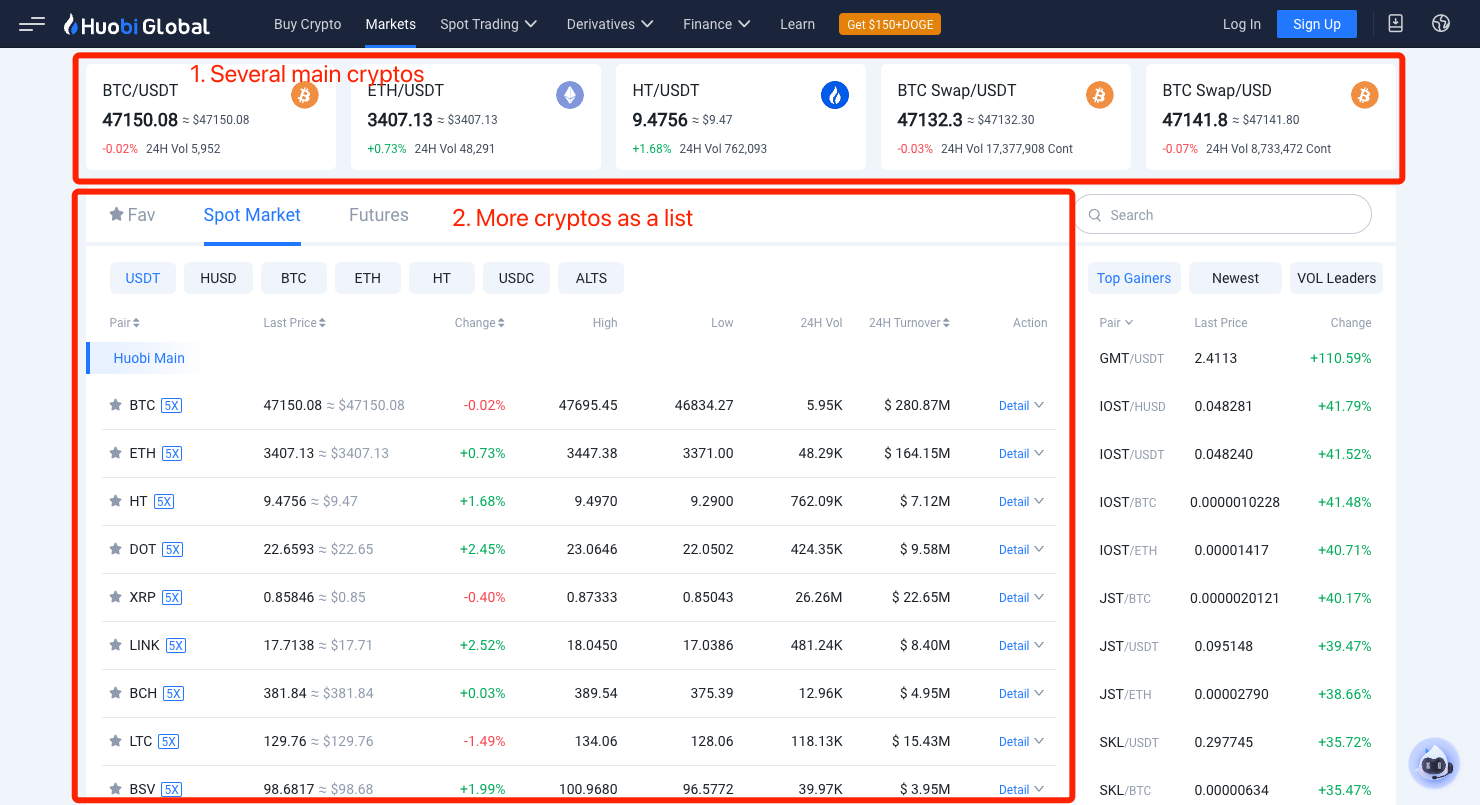
Task: Click the app download icon
Action: tap(1396, 24)
